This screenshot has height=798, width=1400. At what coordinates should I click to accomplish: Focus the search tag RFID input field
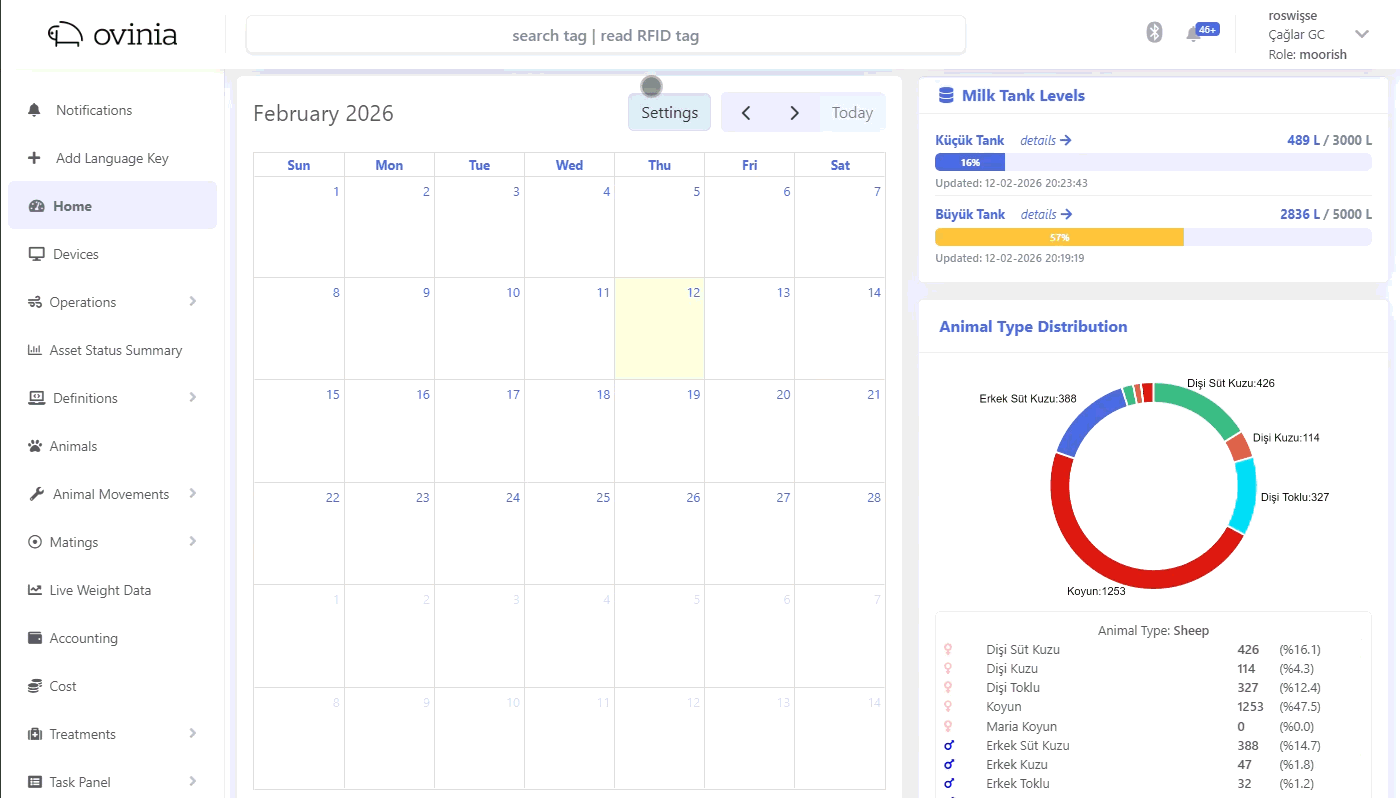605,35
